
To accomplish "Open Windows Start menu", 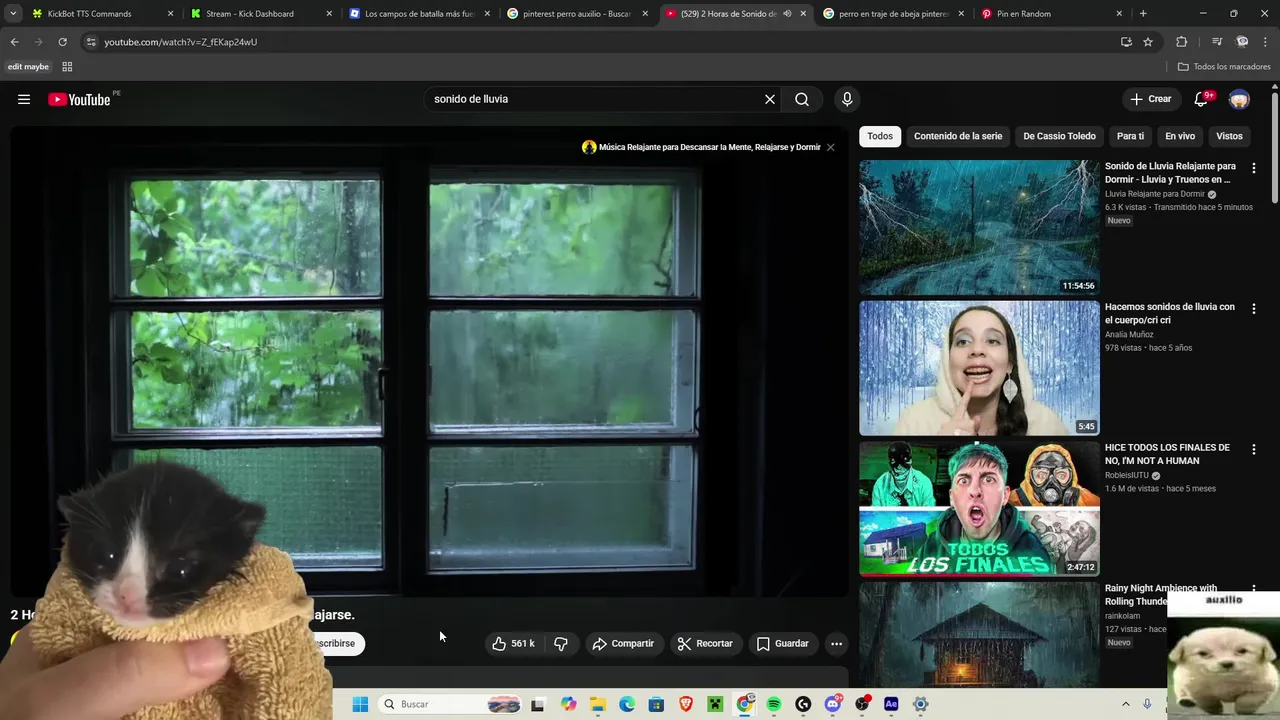I will 360,704.
